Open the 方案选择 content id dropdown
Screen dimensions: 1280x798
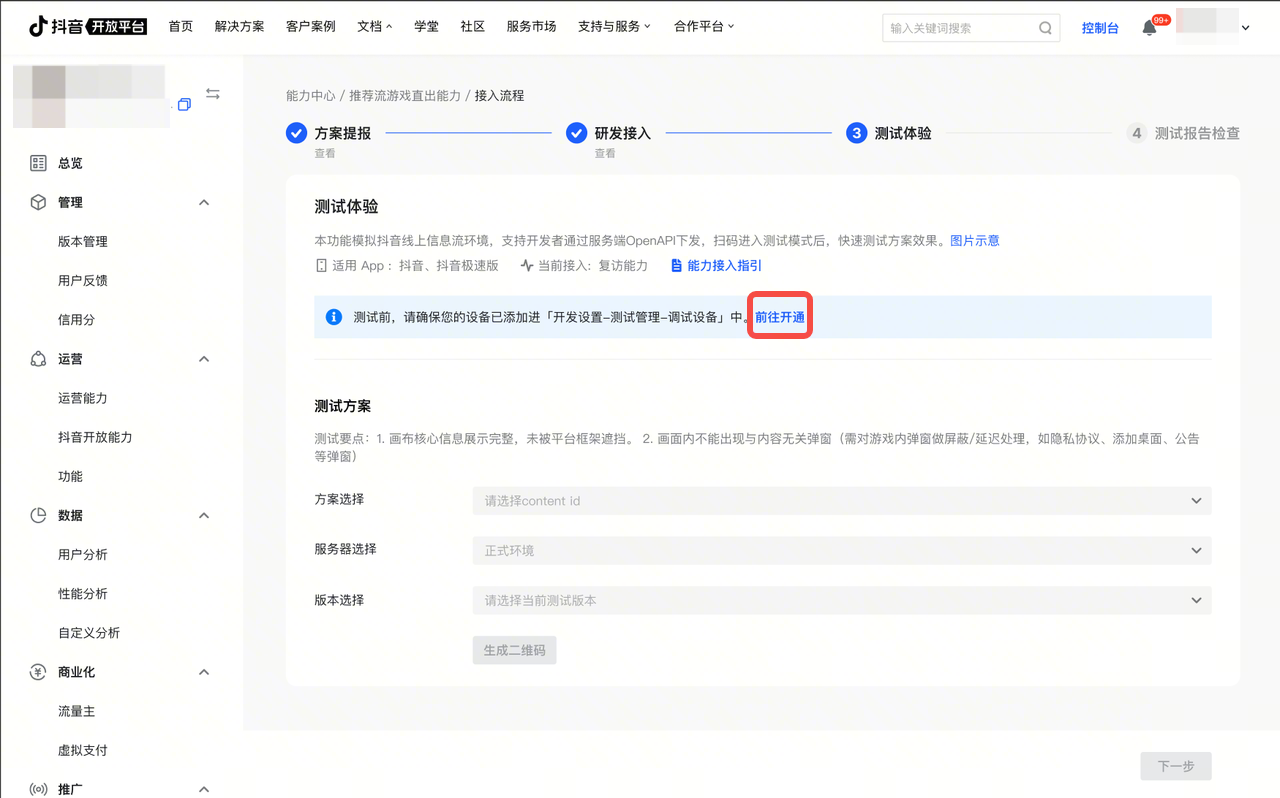click(841, 500)
